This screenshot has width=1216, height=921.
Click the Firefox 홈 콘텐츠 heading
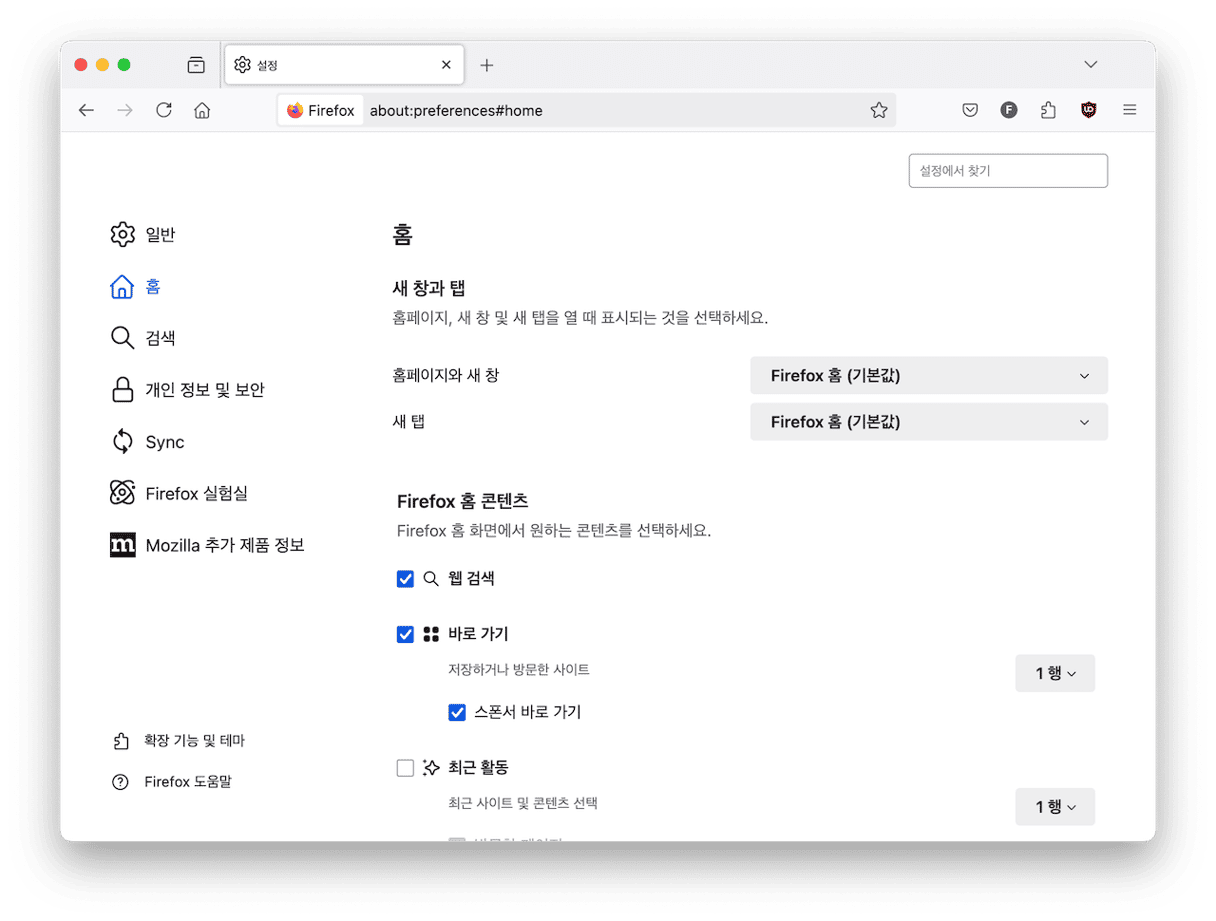[462, 501]
